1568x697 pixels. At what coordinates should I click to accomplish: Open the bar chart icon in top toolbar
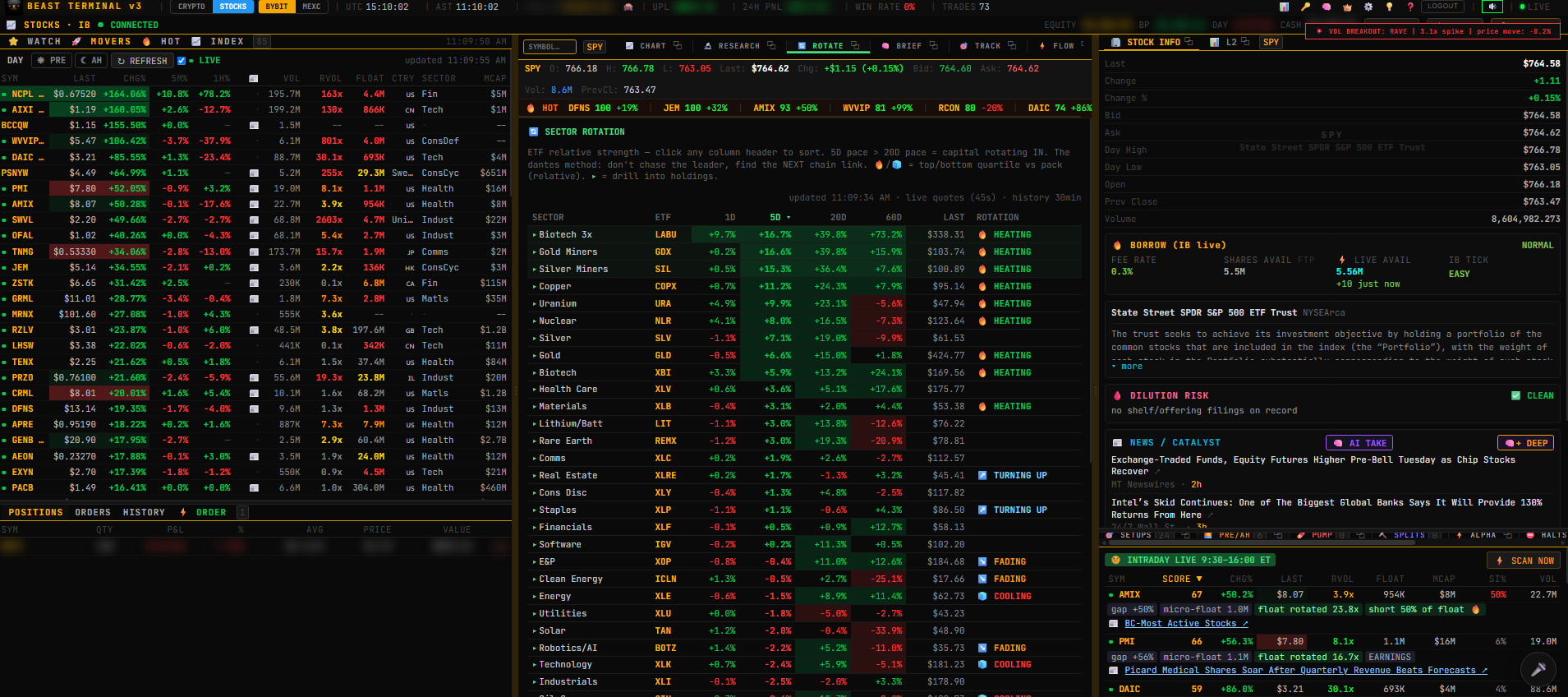tap(1284, 7)
